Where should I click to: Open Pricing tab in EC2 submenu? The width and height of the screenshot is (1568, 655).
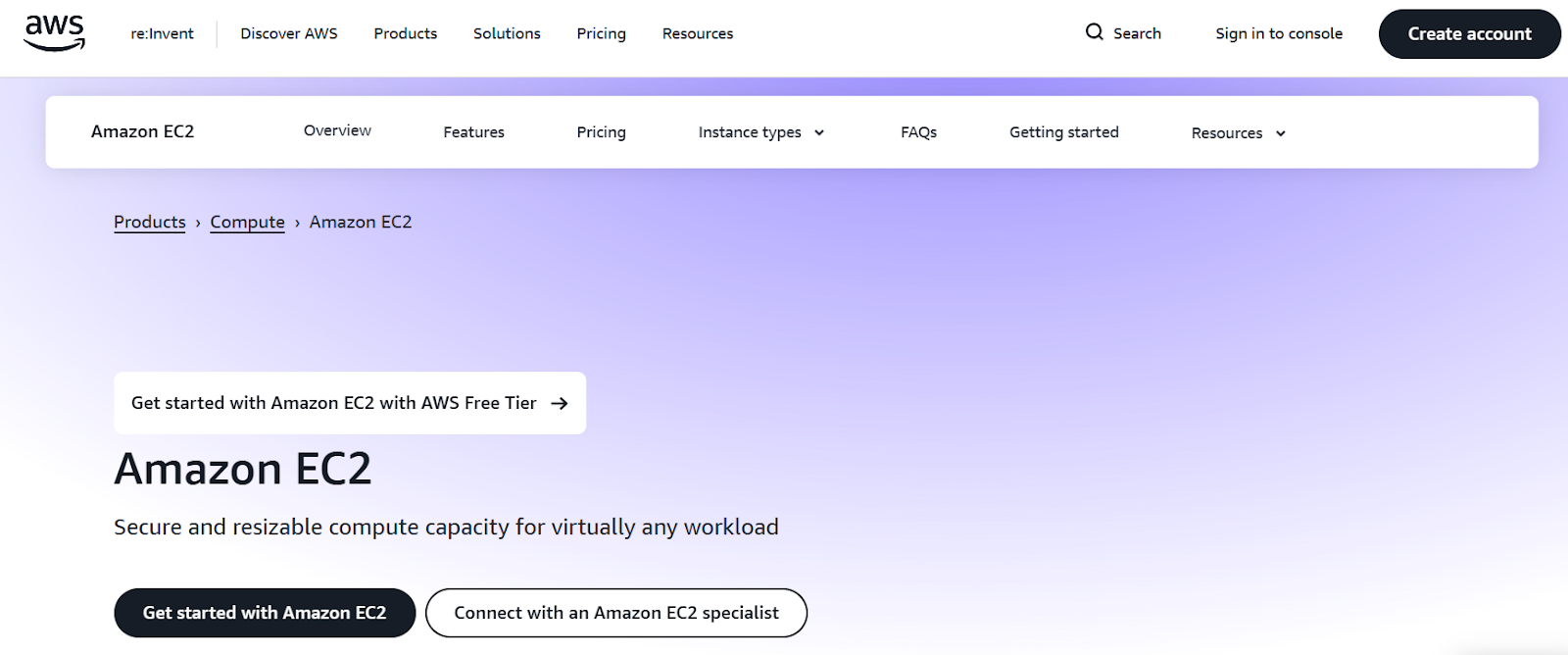[602, 132]
